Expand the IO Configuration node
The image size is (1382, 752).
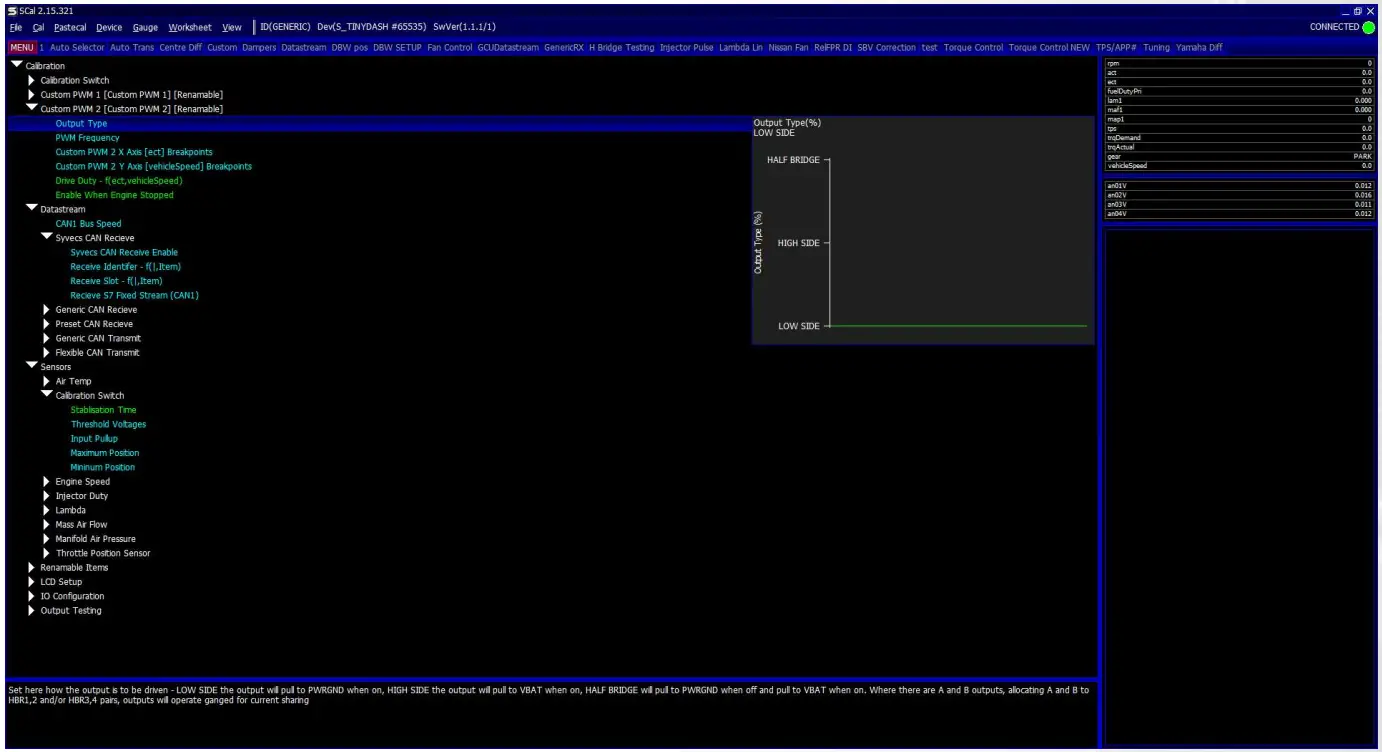pos(31,596)
